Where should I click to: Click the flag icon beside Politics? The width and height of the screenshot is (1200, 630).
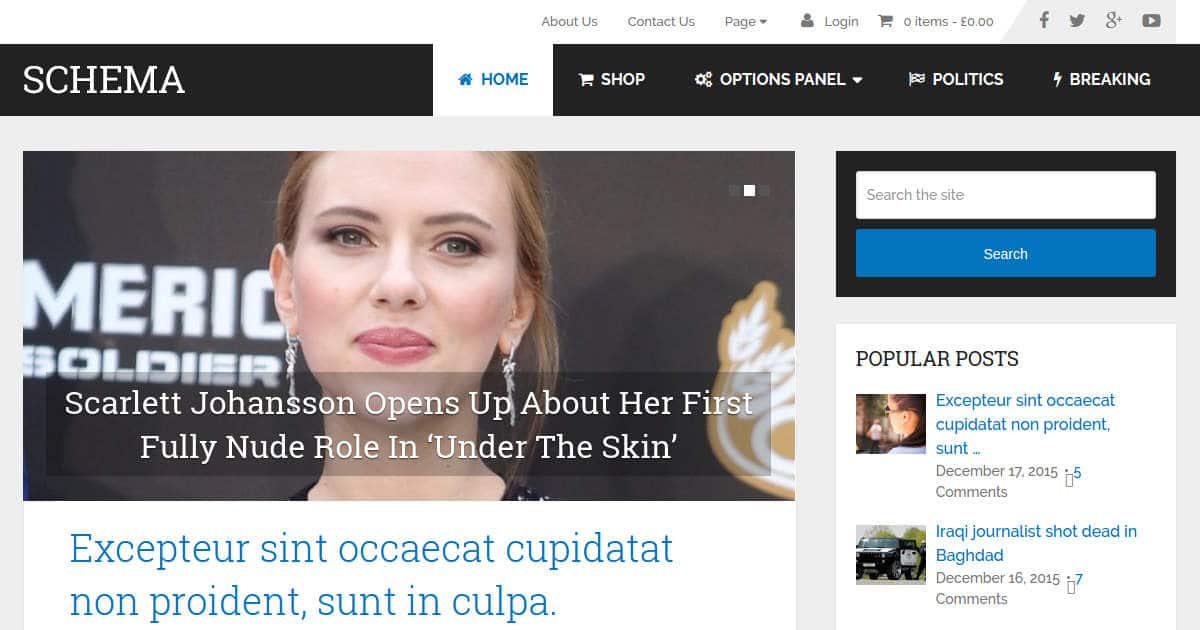point(916,79)
